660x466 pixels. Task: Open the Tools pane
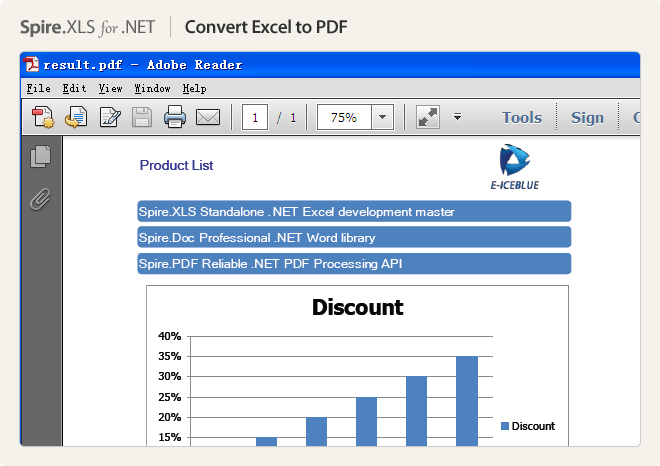522,117
